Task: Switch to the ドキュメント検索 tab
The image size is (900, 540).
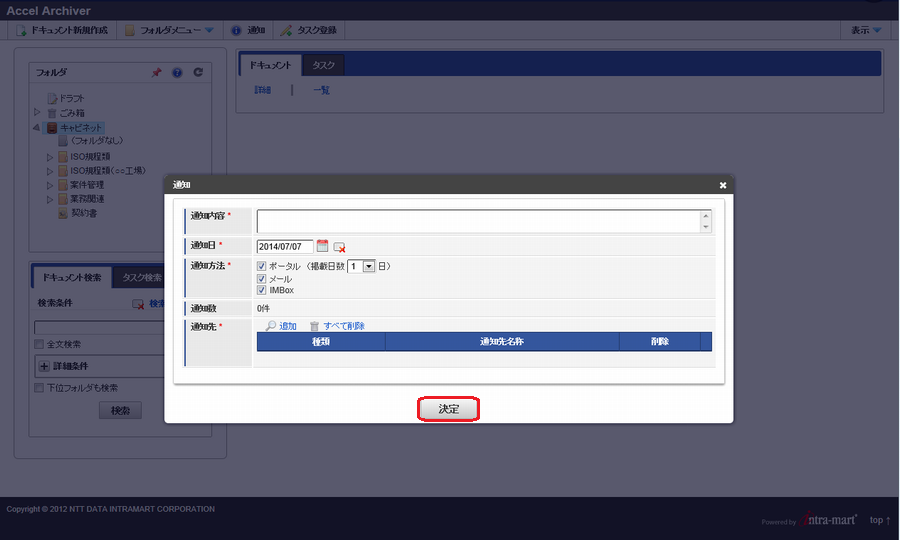Action: [x=72, y=278]
